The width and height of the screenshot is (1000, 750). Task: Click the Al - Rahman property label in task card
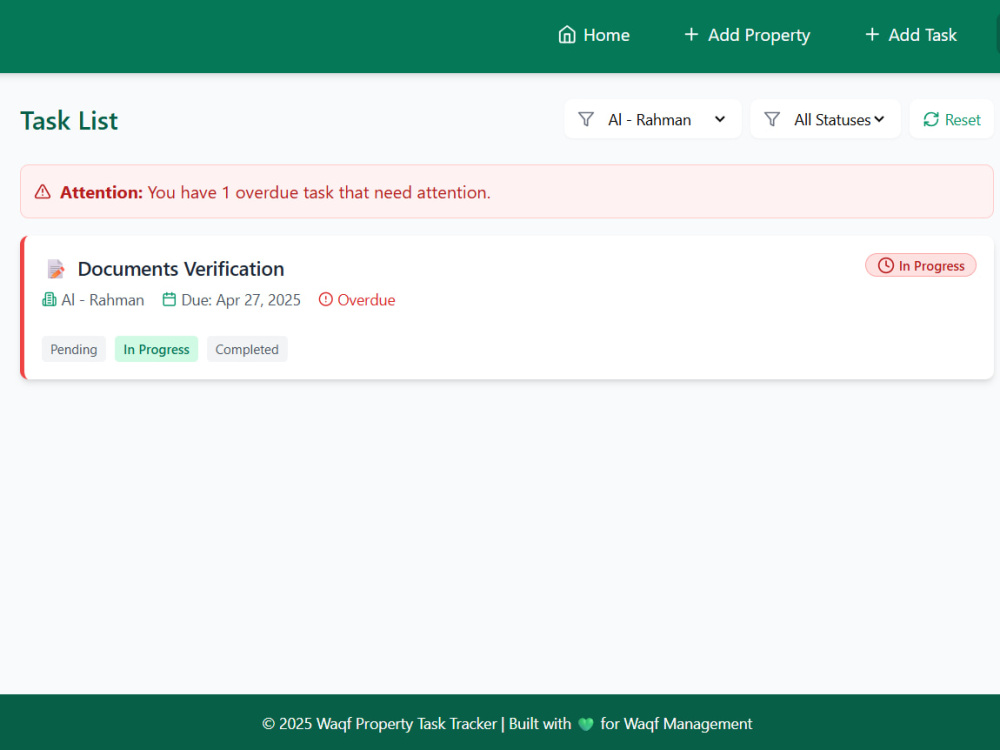[x=103, y=300]
